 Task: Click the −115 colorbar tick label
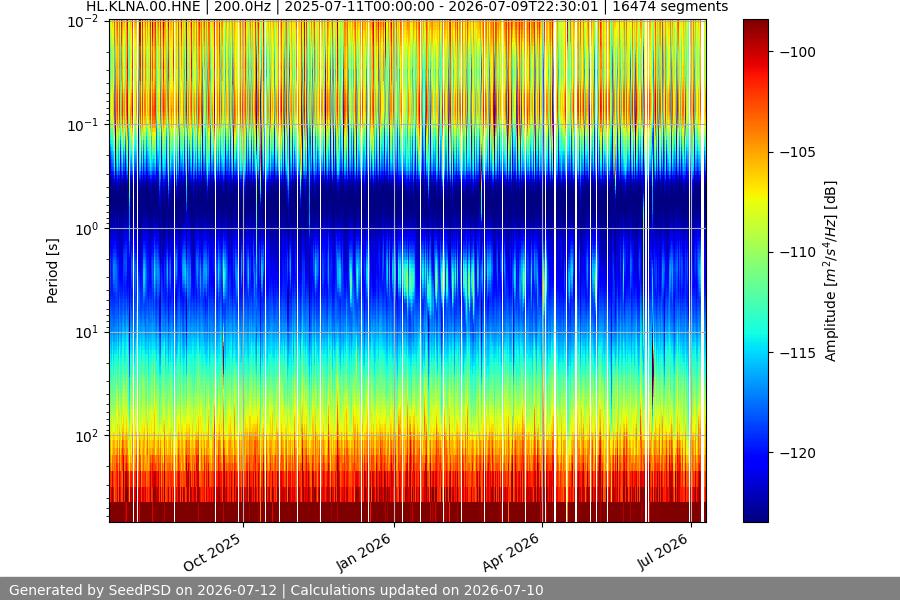coord(798,353)
